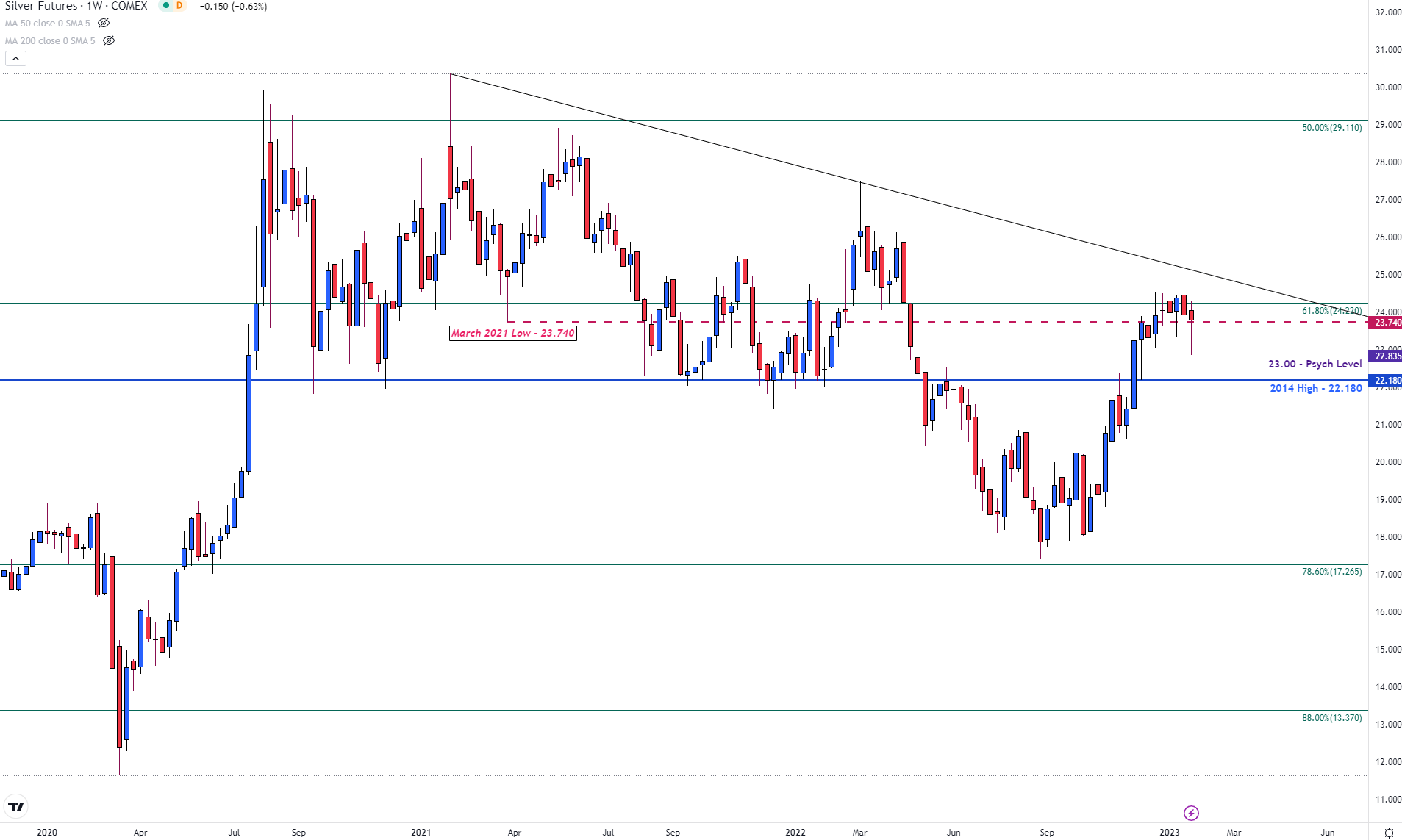Toggle visibility of the MA 50 indicator
The image size is (1402, 840).
104,24
